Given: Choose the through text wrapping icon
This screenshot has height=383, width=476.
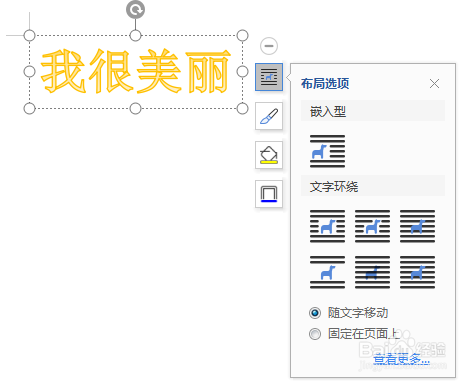Looking at the screenshot, I should [x=417, y=226].
